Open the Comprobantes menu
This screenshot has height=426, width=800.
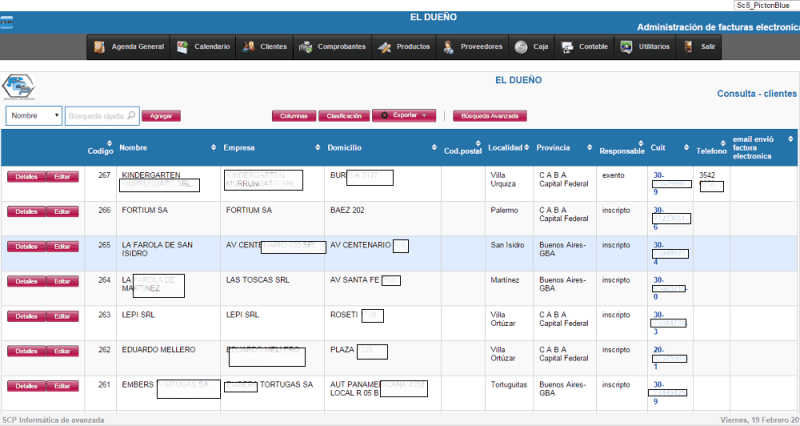(333, 47)
